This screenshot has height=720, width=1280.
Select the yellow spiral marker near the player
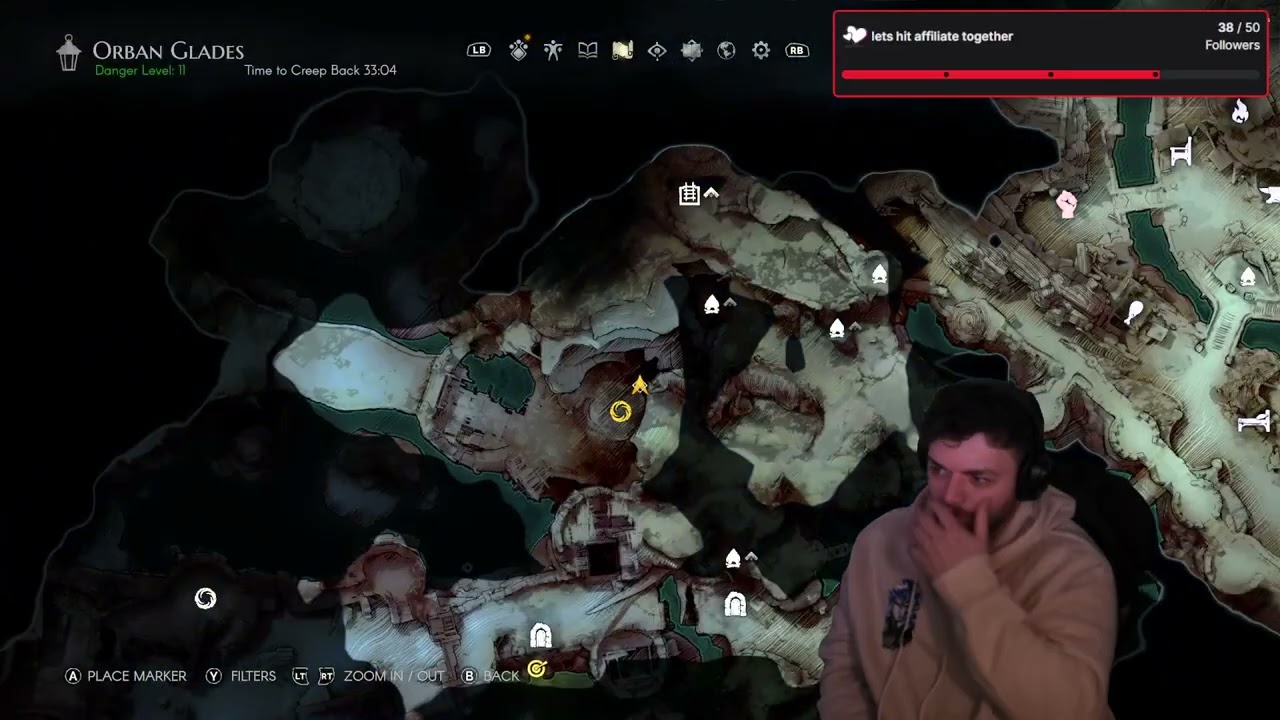(x=620, y=411)
